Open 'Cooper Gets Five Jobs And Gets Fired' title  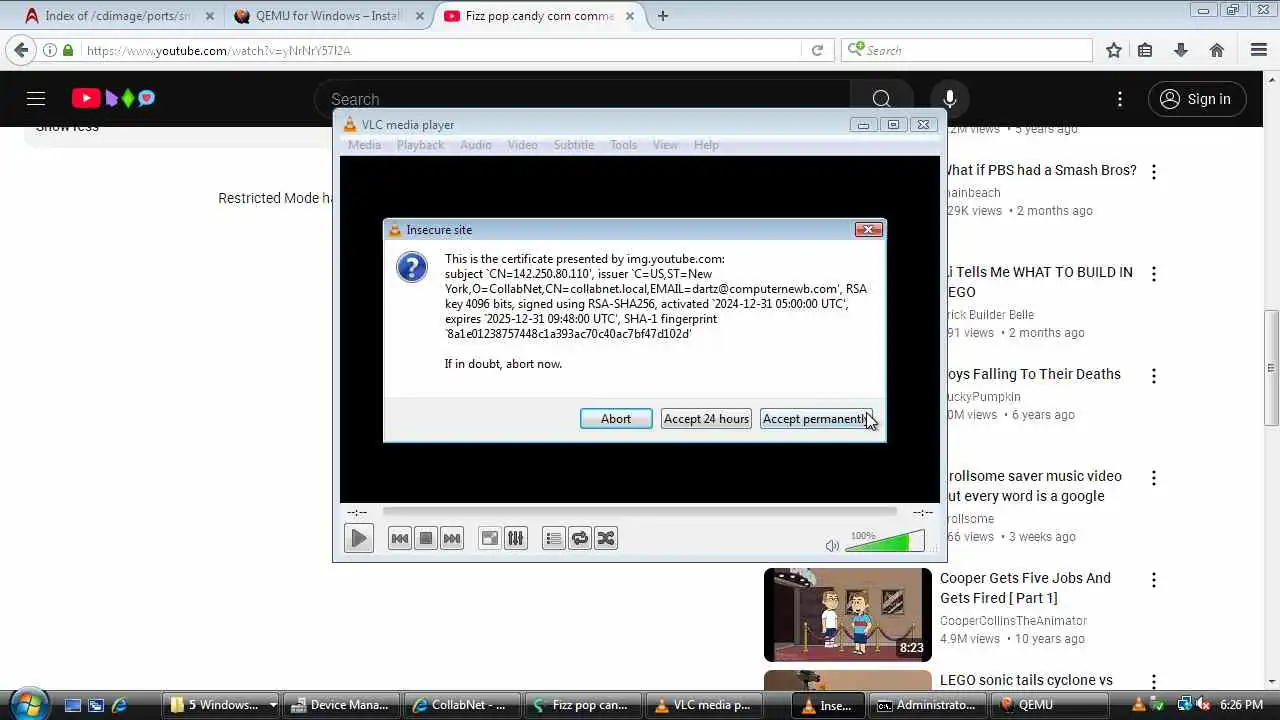coord(1025,588)
